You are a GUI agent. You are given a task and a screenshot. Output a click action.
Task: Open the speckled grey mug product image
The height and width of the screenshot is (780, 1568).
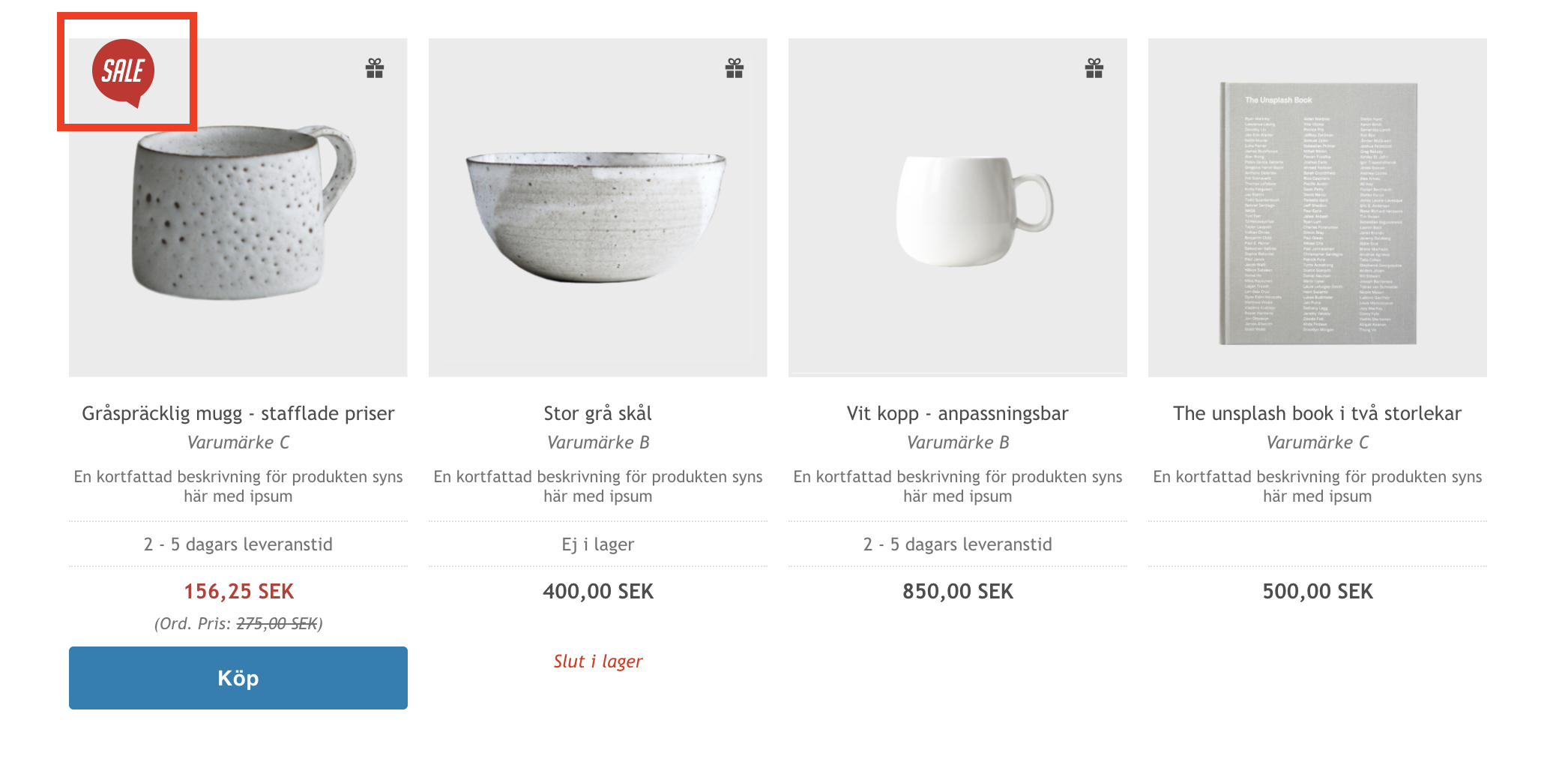pyautogui.click(x=238, y=208)
